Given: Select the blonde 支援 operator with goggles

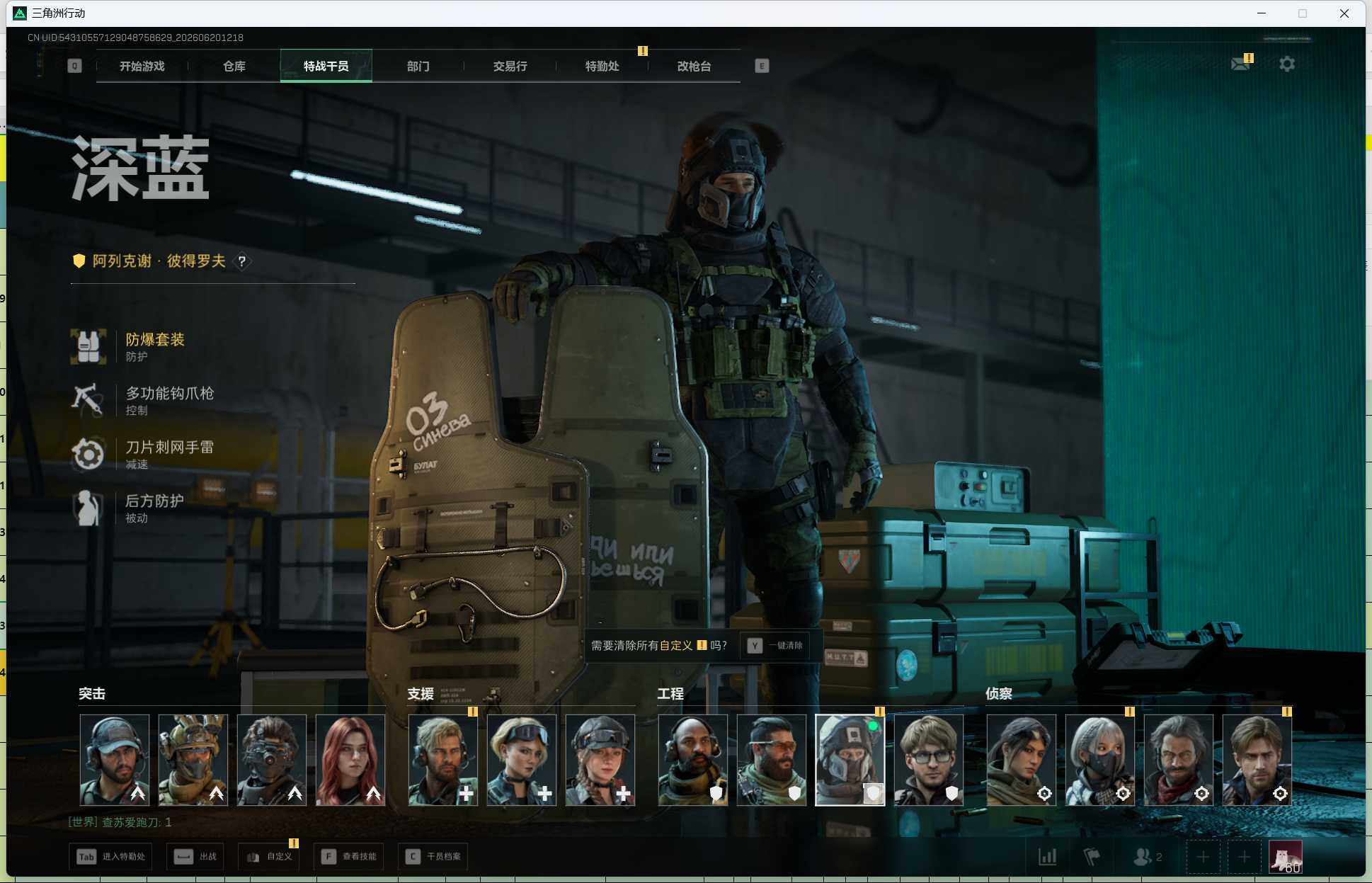Looking at the screenshot, I should click(522, 760).
